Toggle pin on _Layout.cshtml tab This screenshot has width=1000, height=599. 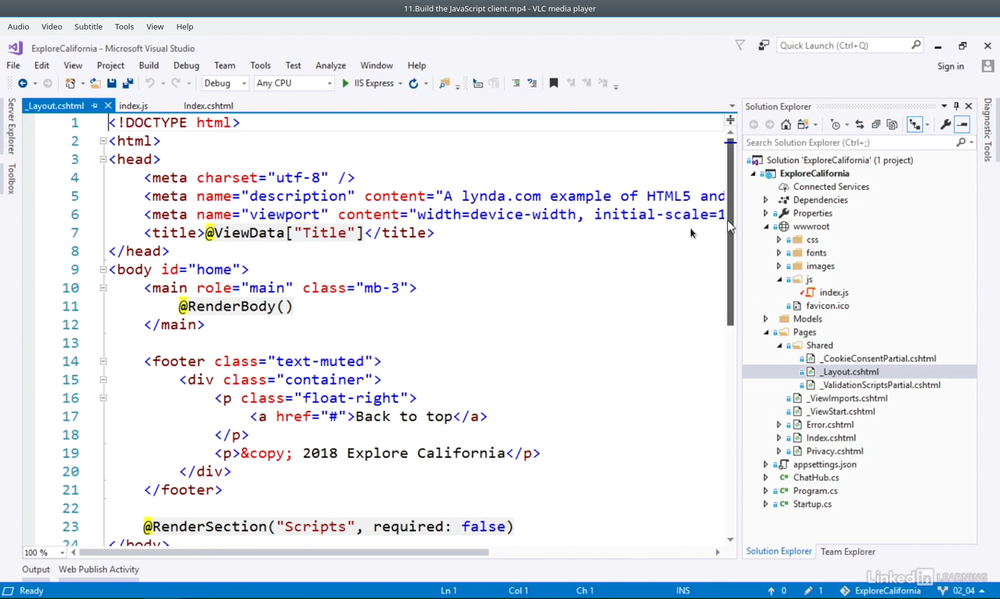[x=94, y=106]
